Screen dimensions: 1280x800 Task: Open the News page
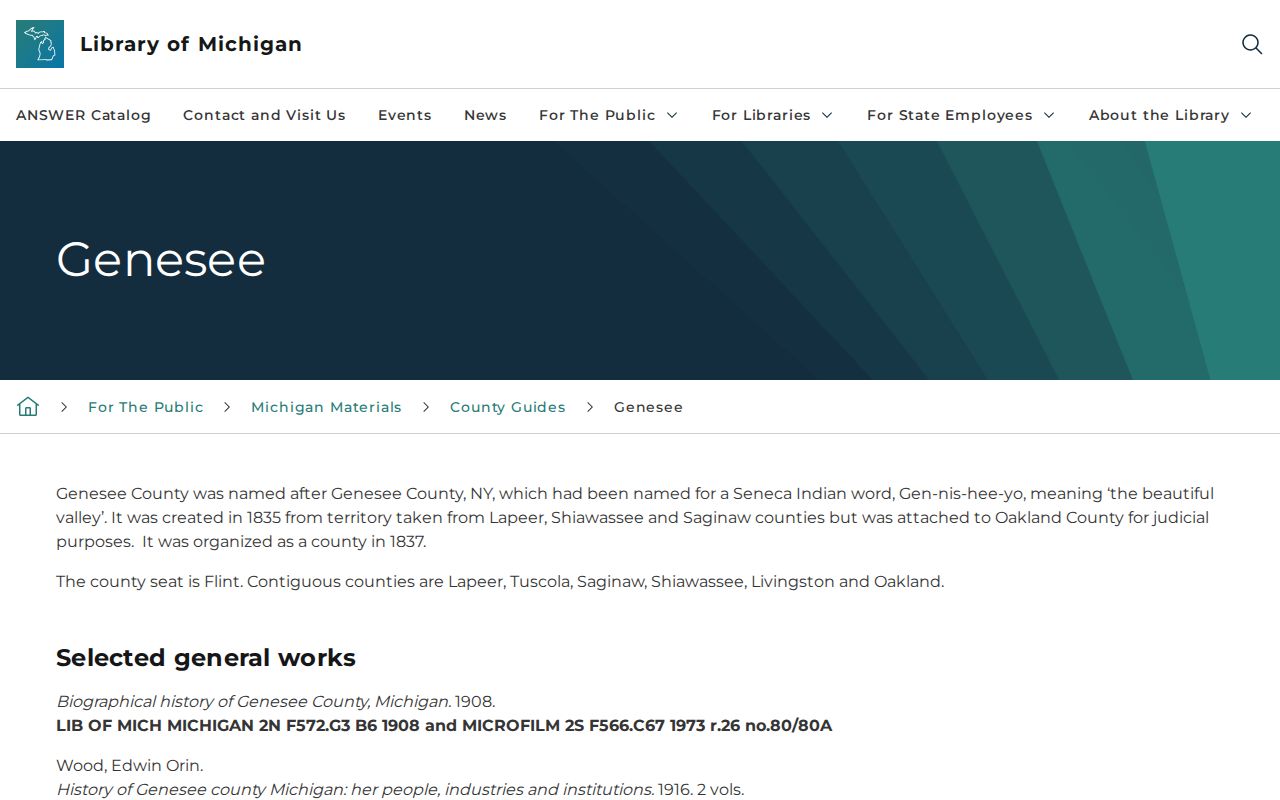tap(485, 115)
